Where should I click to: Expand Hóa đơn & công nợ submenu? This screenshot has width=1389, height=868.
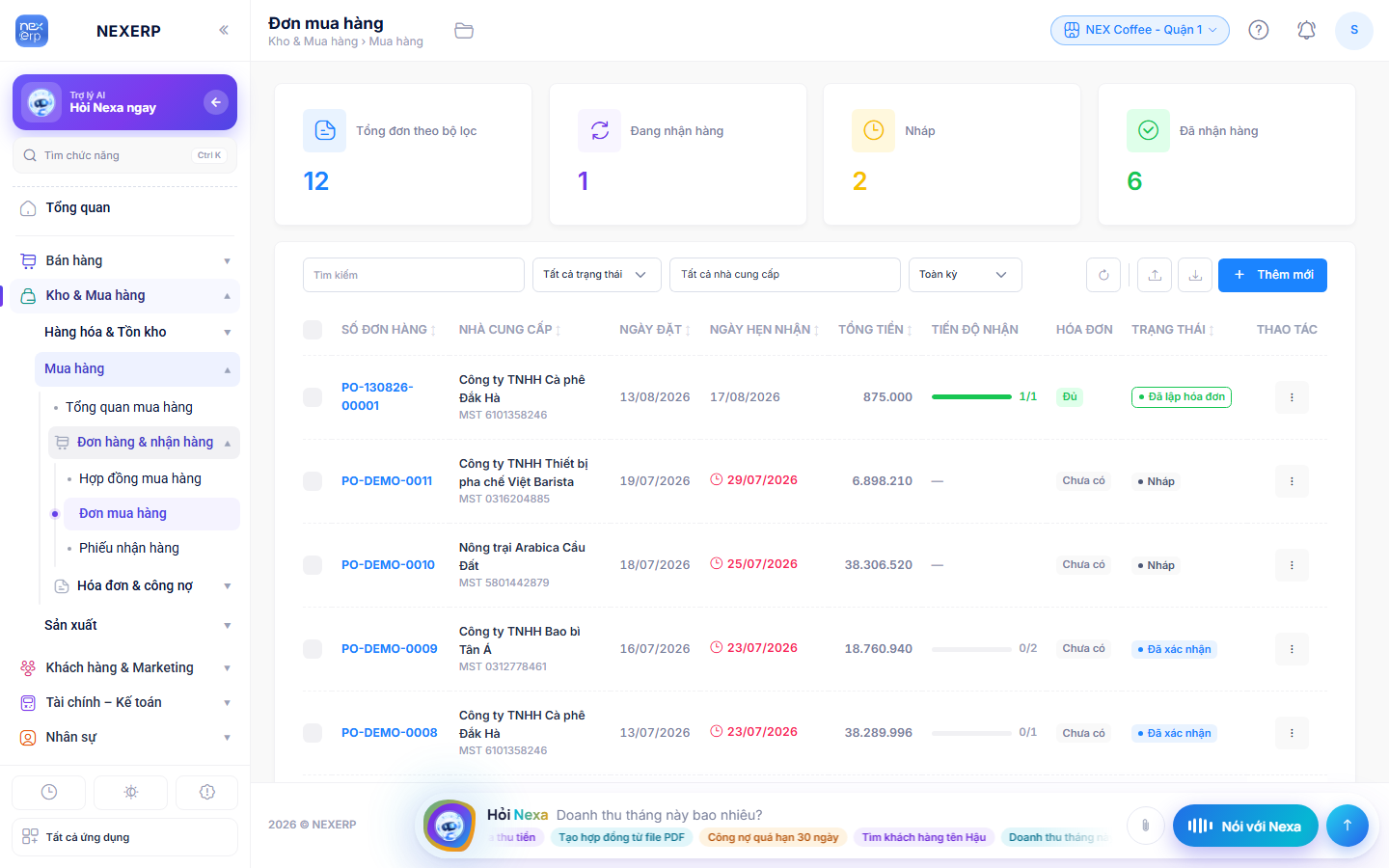click(144, 585)
